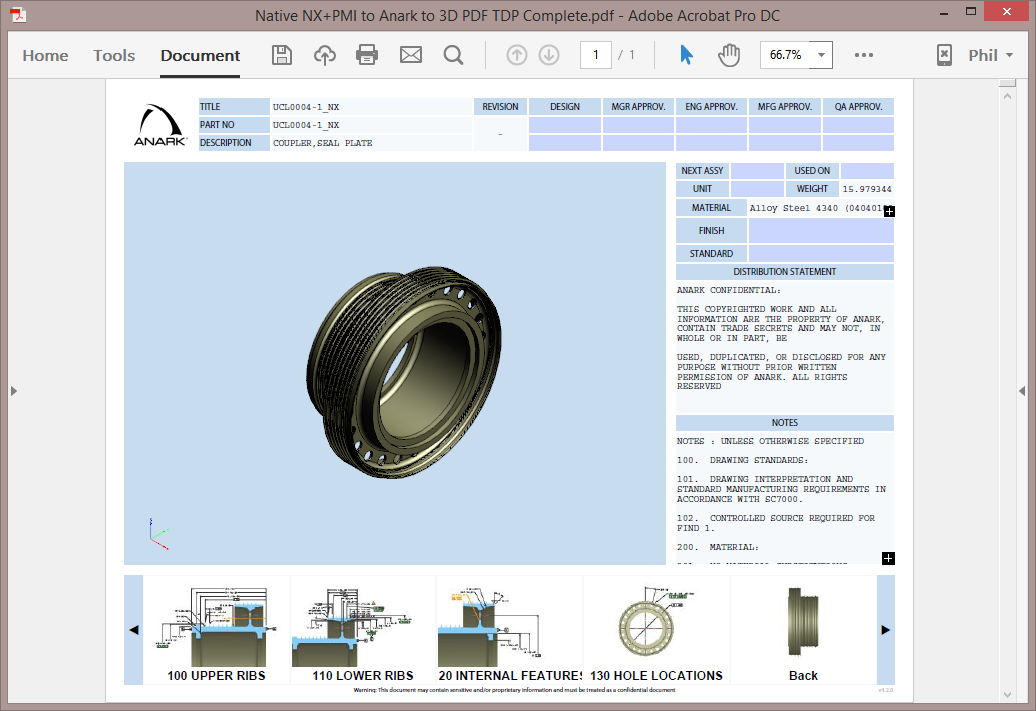Upload the file to Adobe Document Cloud
This screenshot has width=1036, height=711.
click(x=324, y=55)
